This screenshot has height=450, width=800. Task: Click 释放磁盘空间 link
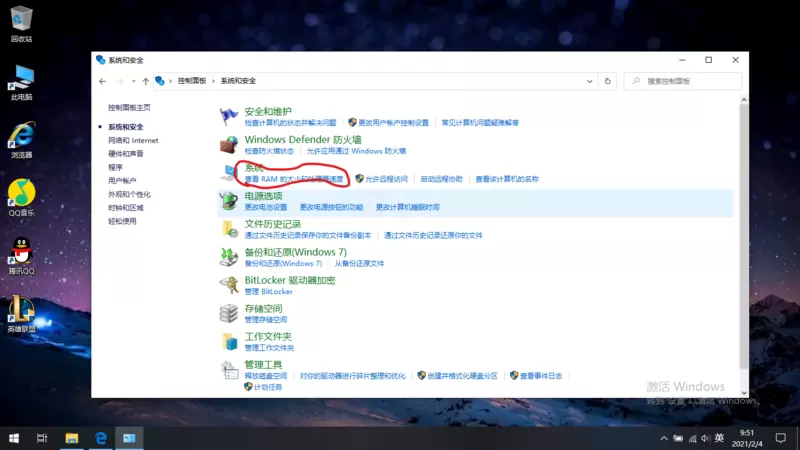(x=266, y=376)
